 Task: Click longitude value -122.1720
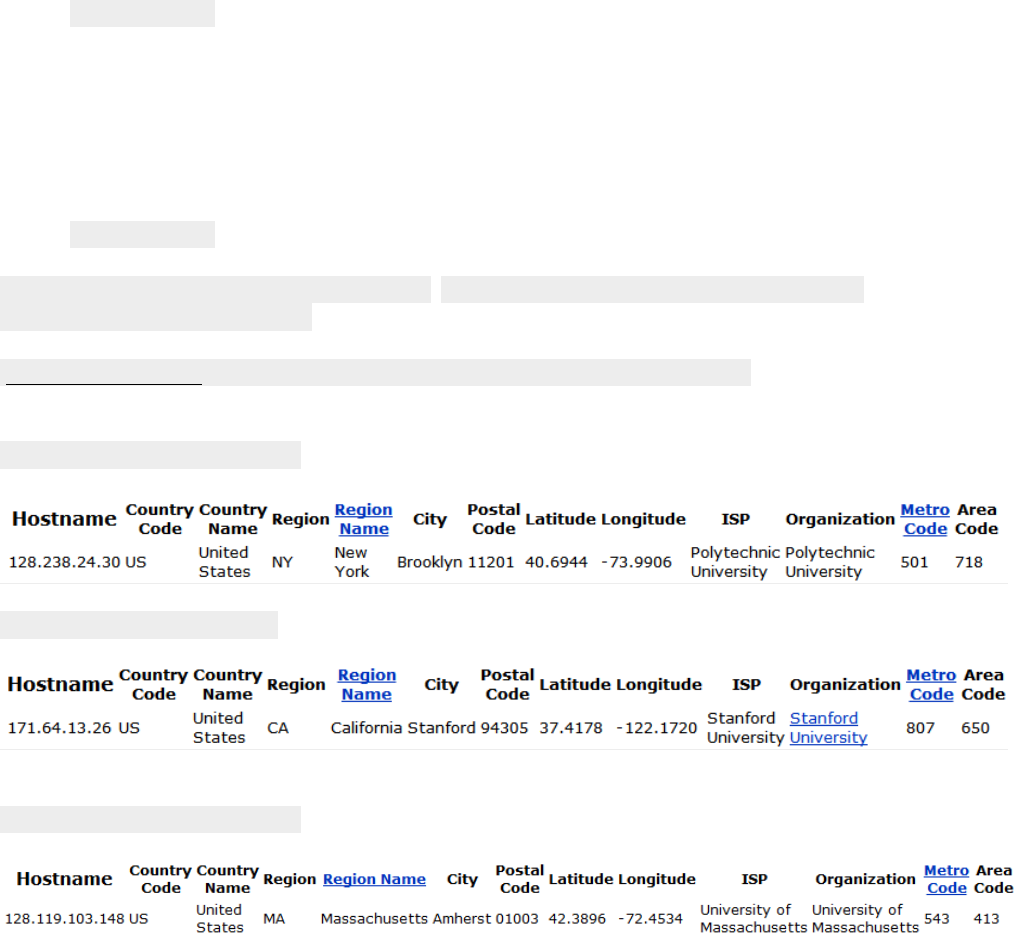(656, 728)
